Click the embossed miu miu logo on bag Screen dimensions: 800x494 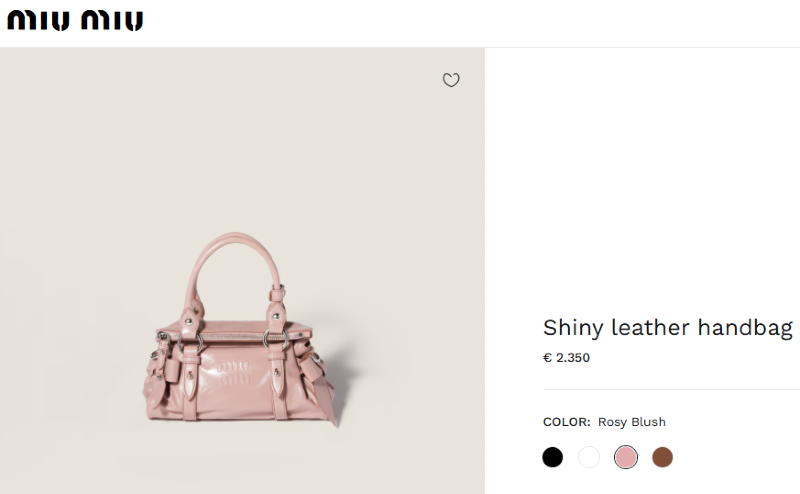click(x=234, y=373)
